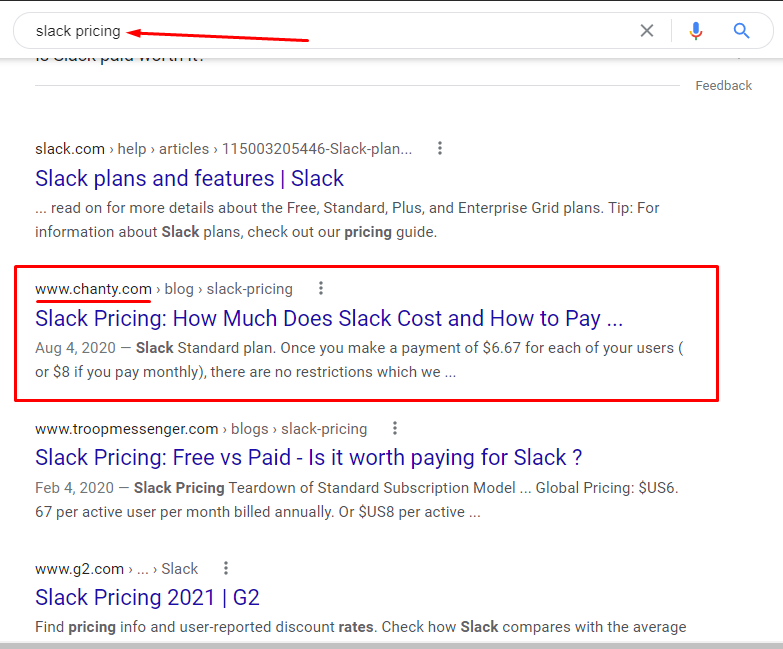Open 'Slack plans and features | Slack' result
Image resolution: width=783 pixels, height=649 pixels.
tap(189, 178)
